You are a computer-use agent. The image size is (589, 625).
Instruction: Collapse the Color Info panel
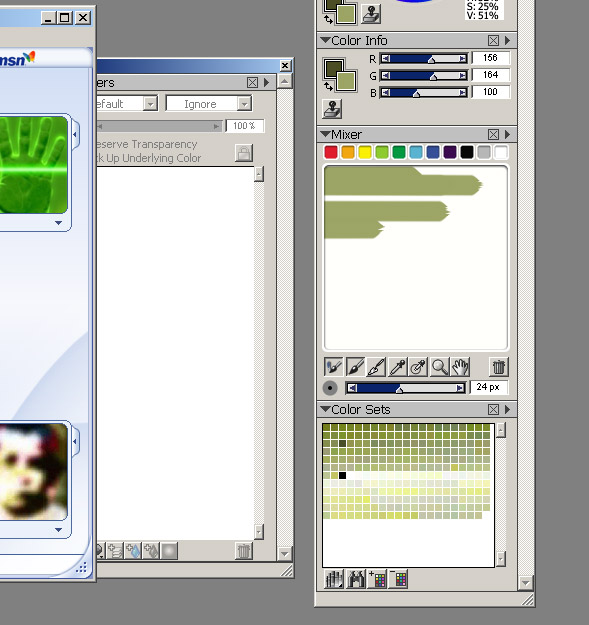pos(325,40)
